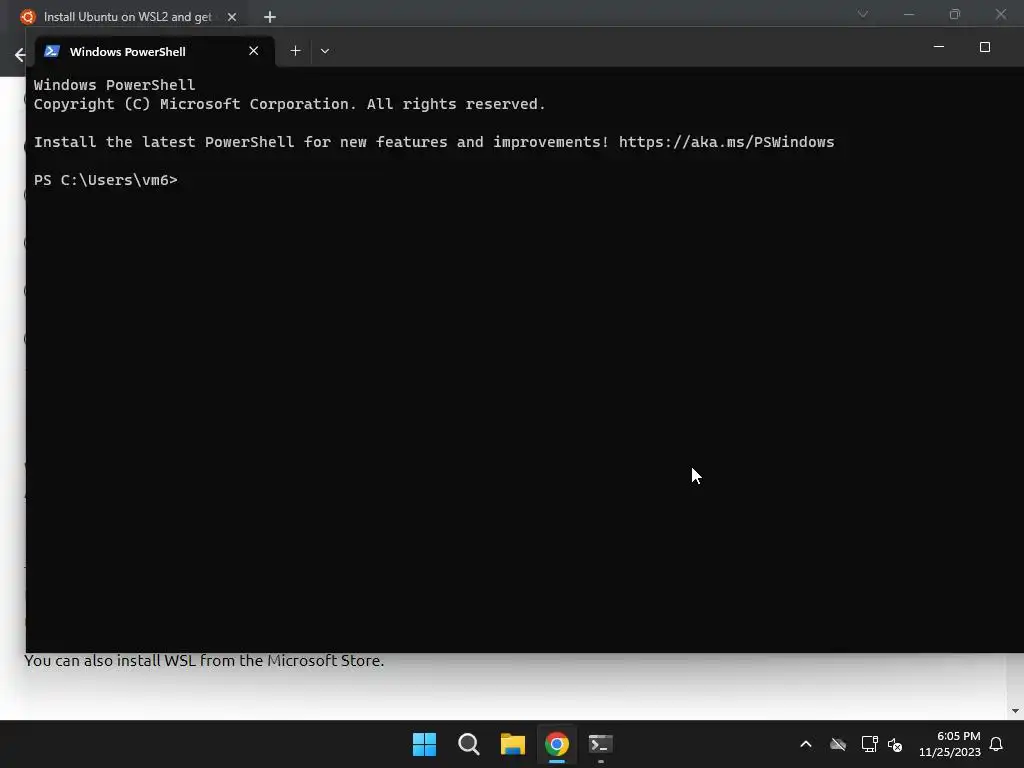Click text 'You can also install WSL from the Microsoft Store.'
The image size is (1024, 768).
pyautogui.click(x=204, y=661)
